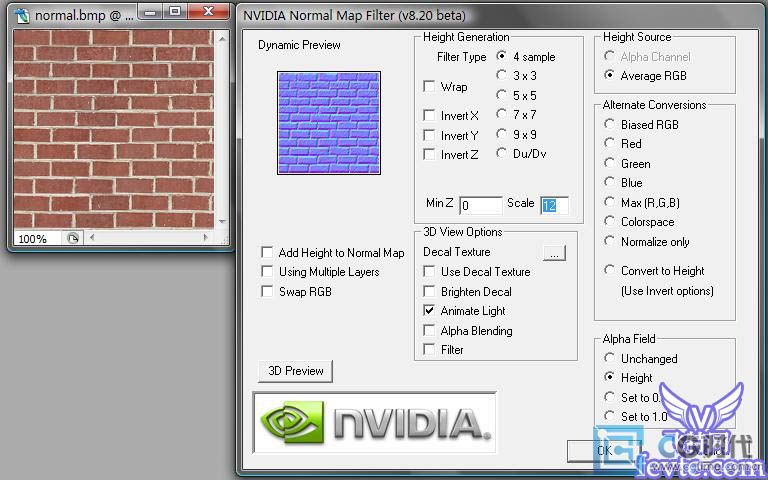This screenshot has width=768, height=480.
Task: Select the Blue alternate conversion
Action: click(609, 182)
